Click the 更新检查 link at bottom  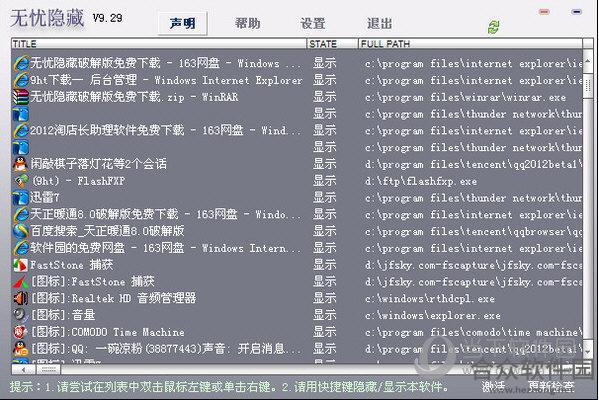(550, 386)
